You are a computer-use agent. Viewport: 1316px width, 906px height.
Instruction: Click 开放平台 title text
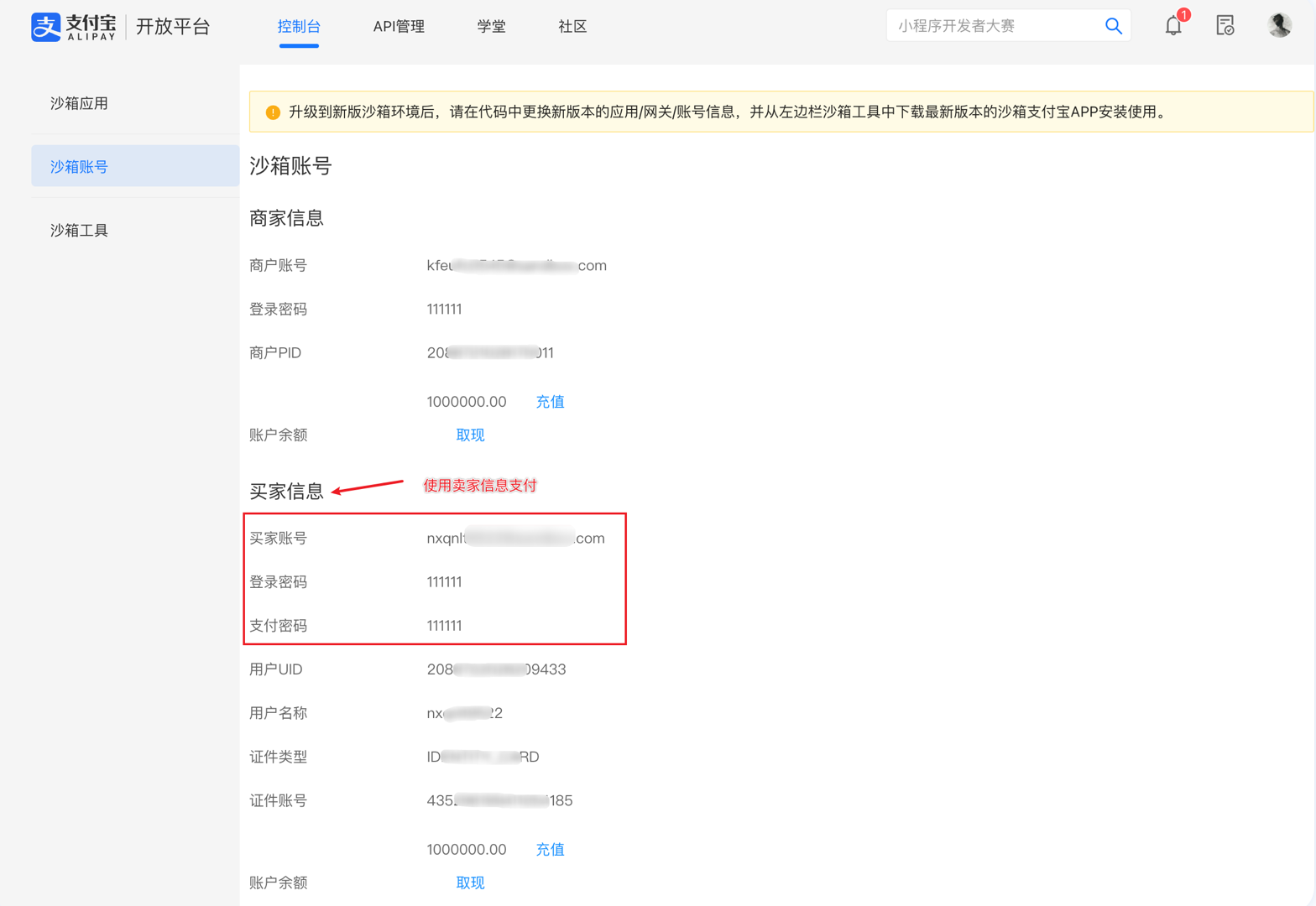[173, 27]
